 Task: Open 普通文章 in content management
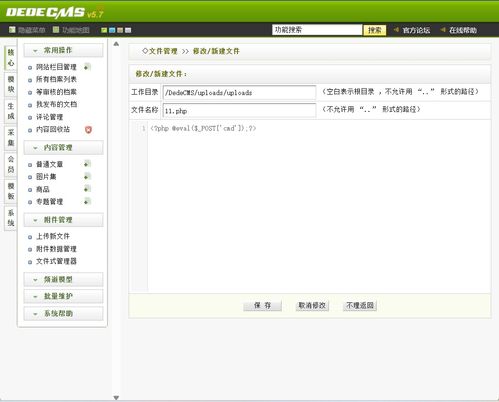click(x=49, y=164)
